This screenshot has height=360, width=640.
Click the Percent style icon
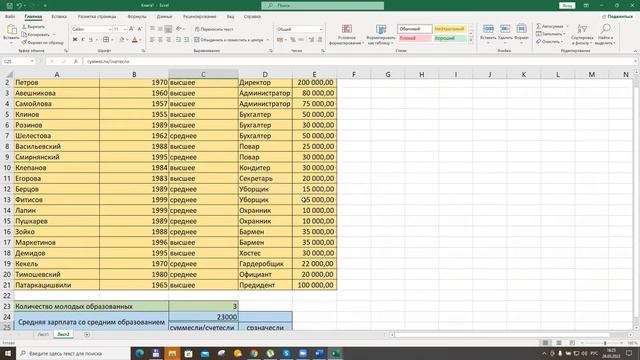(x=293, y=40)
